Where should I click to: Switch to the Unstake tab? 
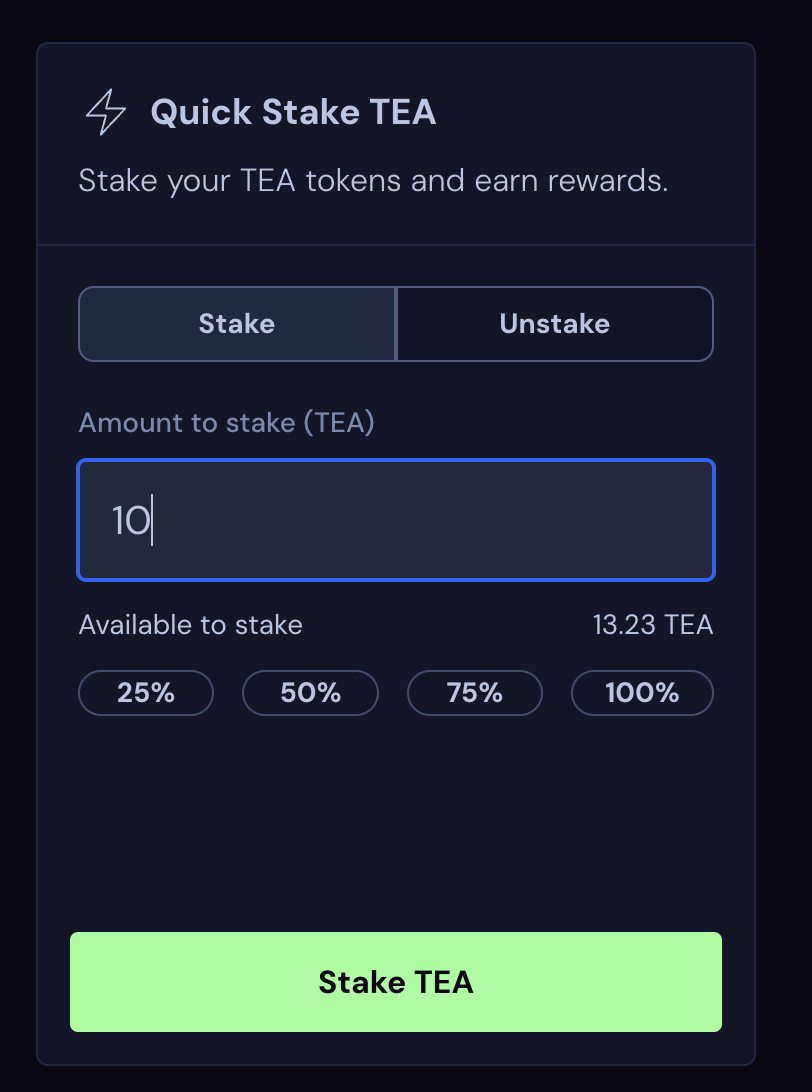coord(554,324)
